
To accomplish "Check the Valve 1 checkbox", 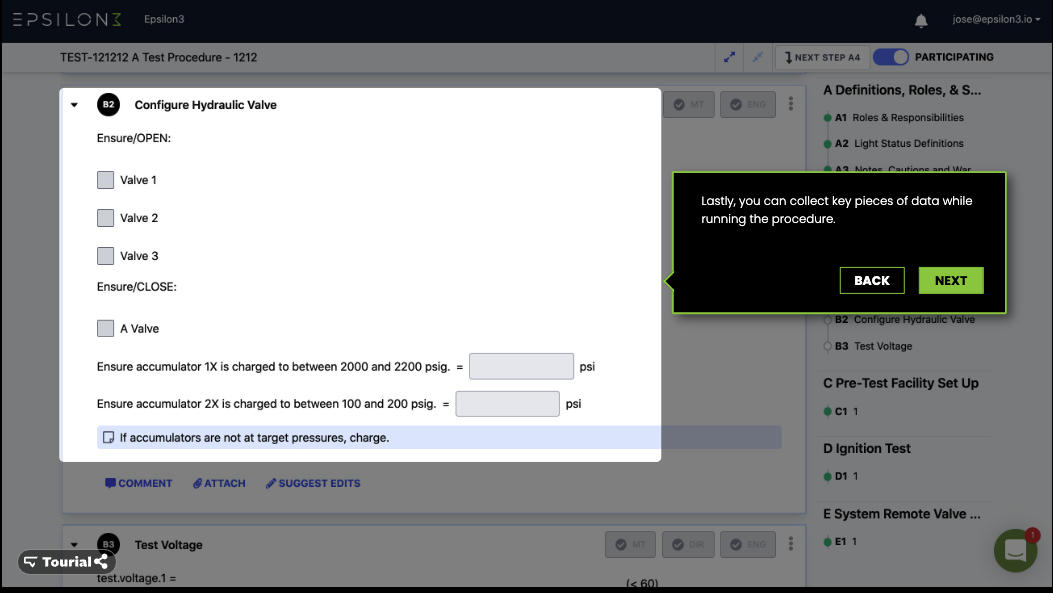I will click(106, 180).
